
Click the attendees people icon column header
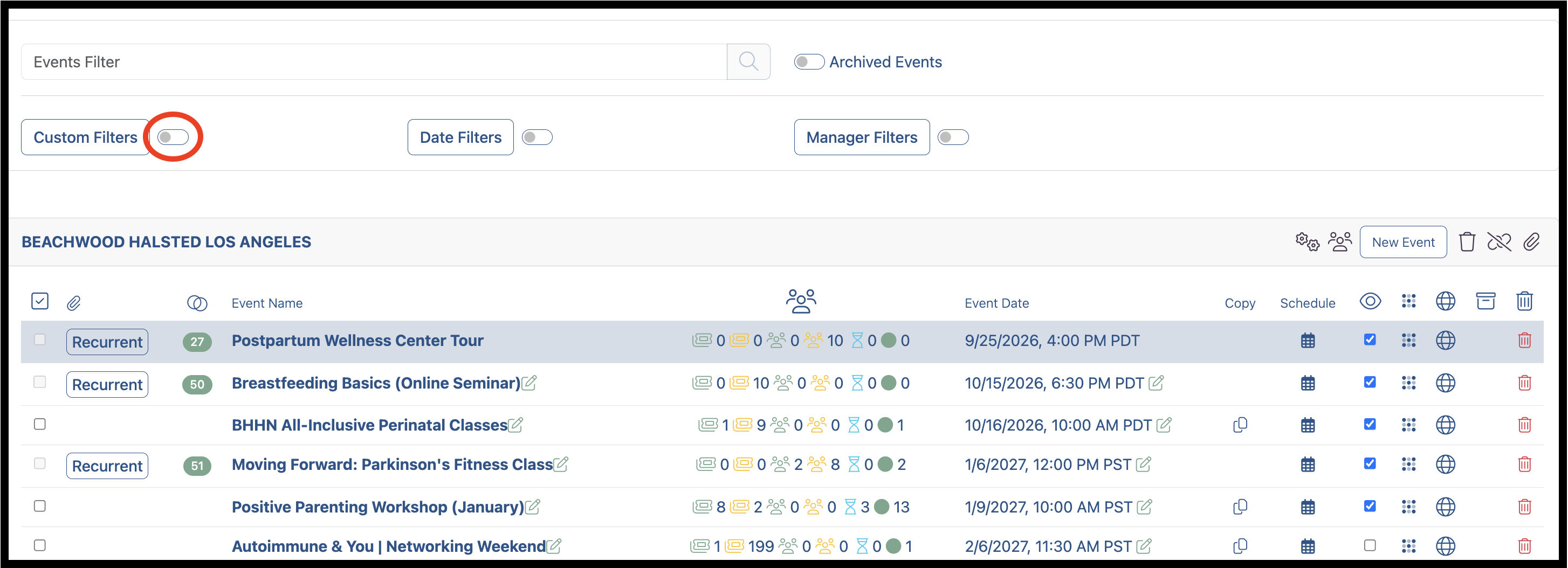[x=801, y=301]
